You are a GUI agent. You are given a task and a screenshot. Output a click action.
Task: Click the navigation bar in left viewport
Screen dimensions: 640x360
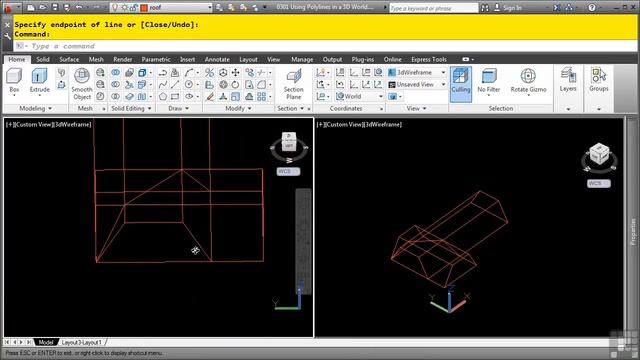pyautogui.click(x=303, y=241)
